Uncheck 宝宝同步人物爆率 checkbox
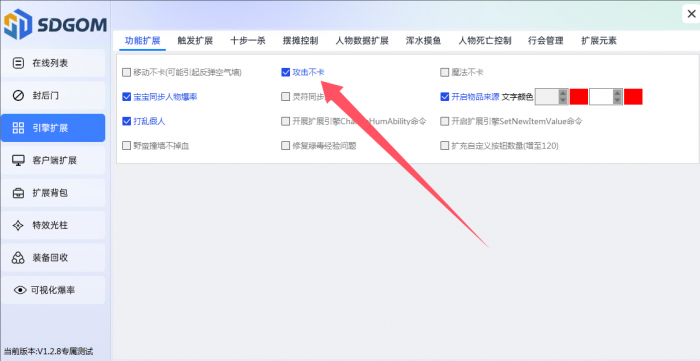 (x=126, y=97)
